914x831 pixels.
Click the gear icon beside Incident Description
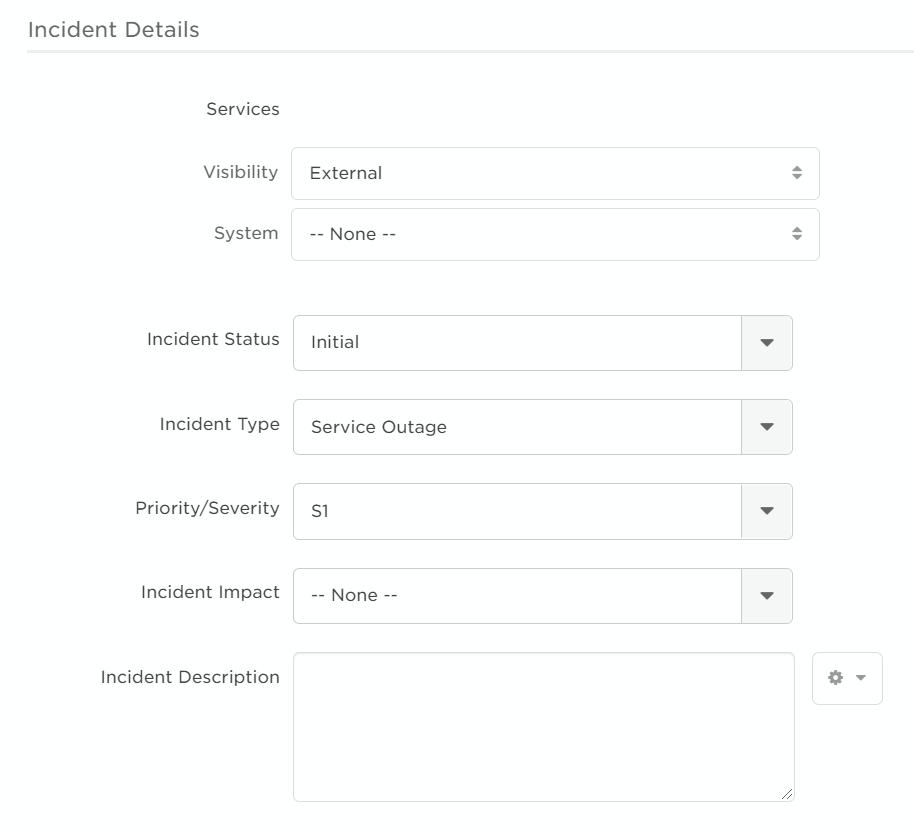835,678
